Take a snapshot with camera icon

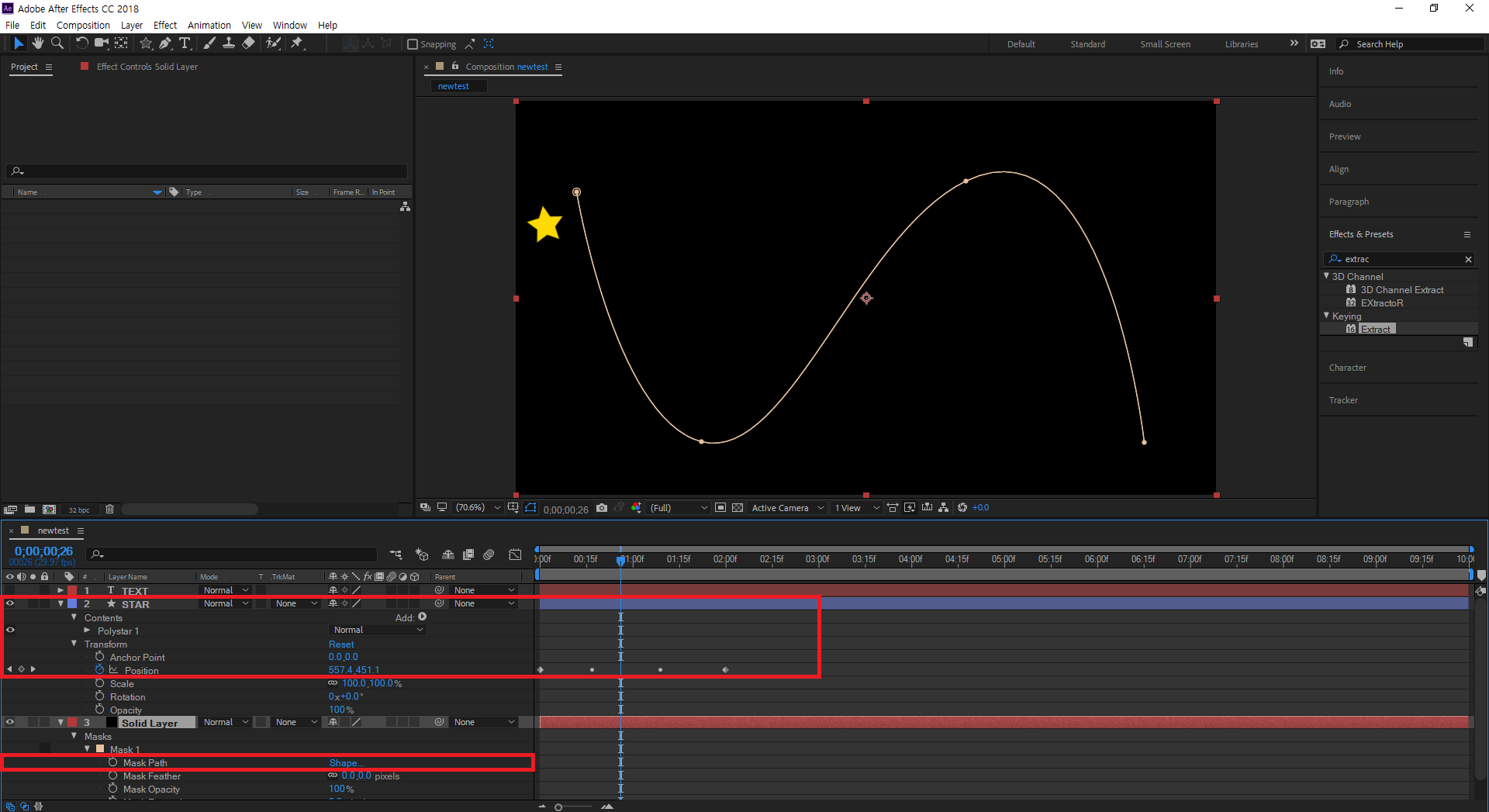[x=602, y=508]
